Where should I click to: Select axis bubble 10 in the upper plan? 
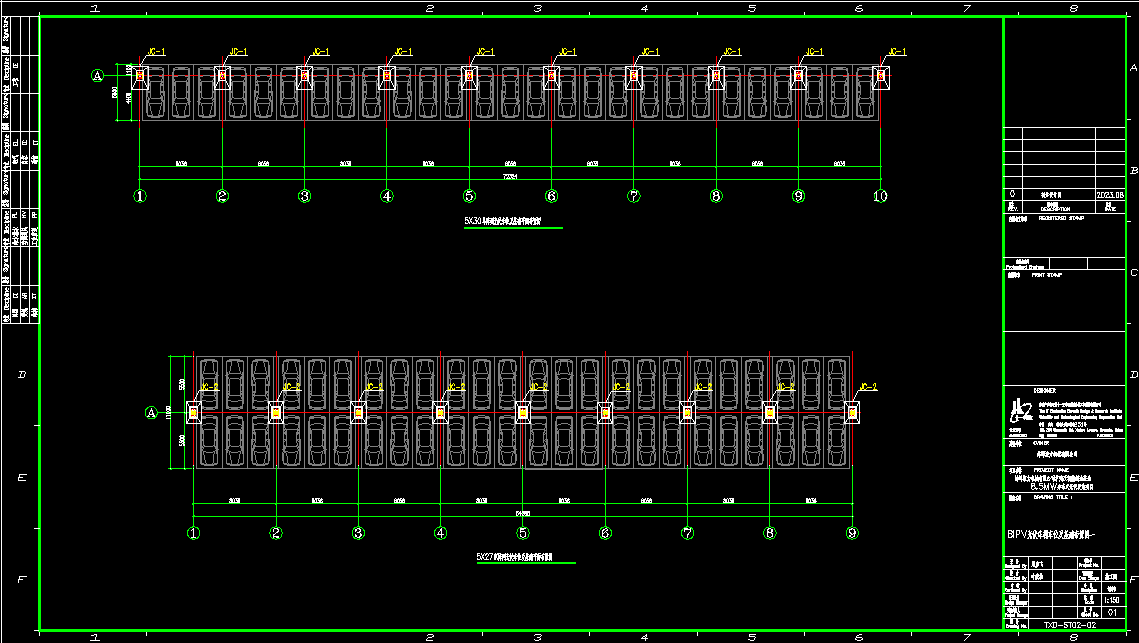tap(880, 195)
